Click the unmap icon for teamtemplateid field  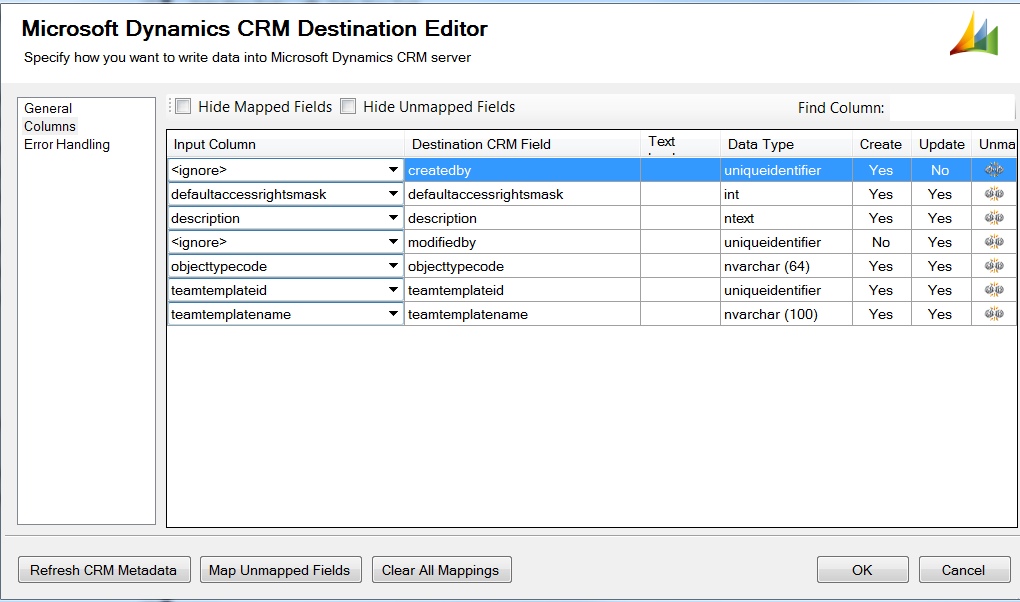click(993, 290)
